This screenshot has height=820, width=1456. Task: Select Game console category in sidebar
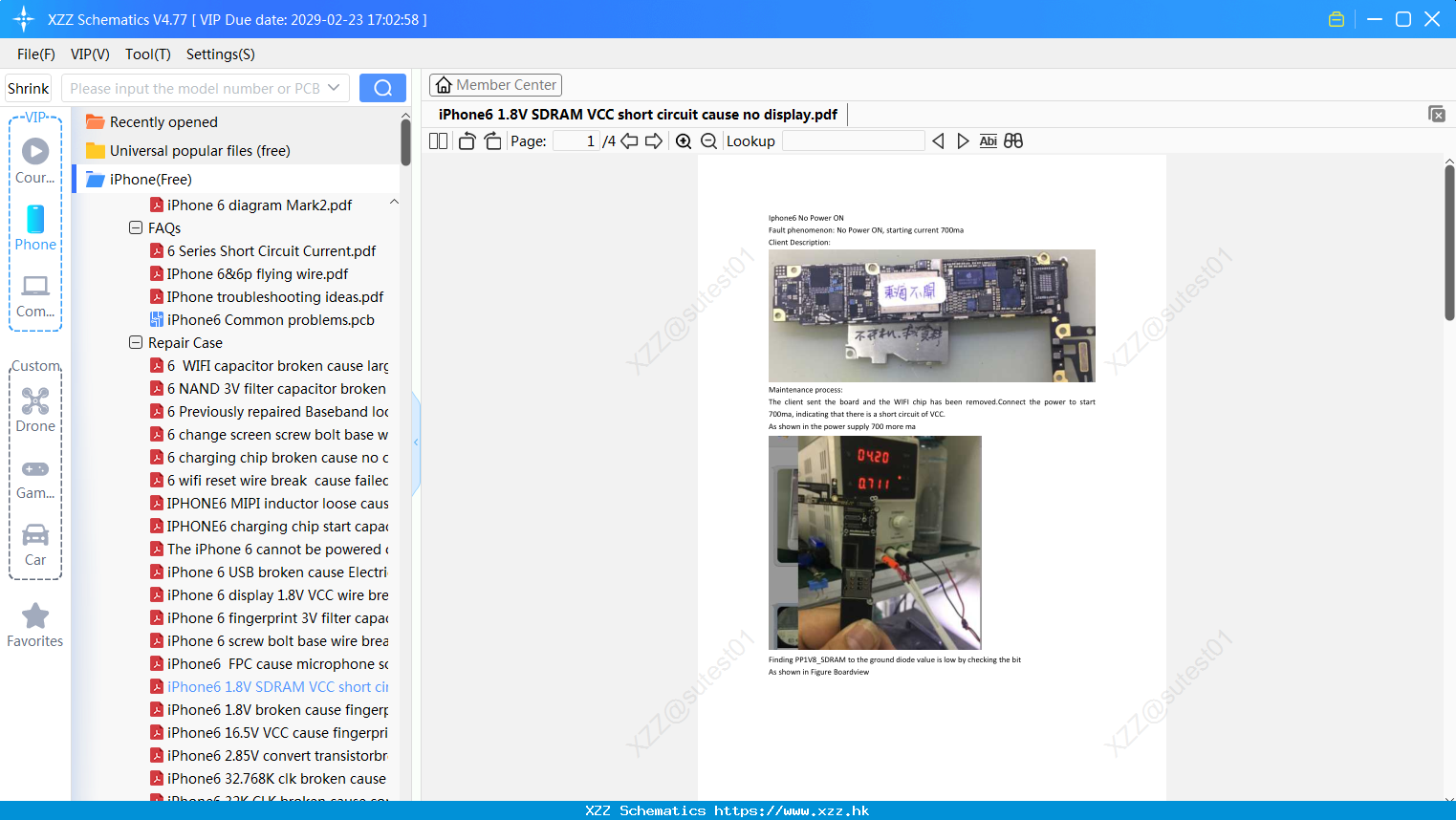35,478
